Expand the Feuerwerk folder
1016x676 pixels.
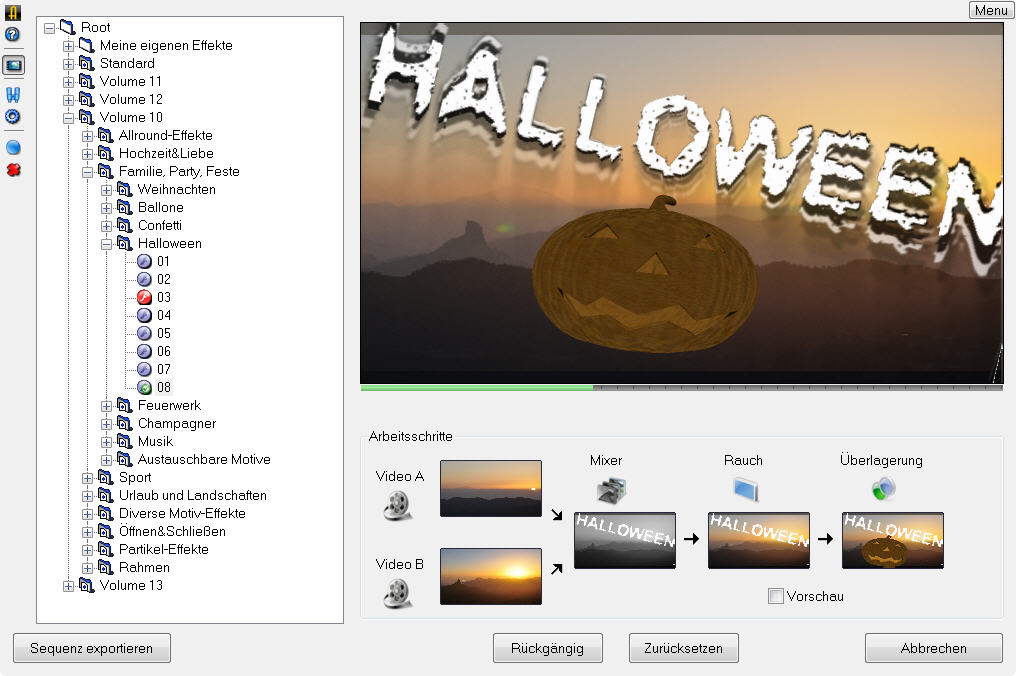[107, 405]
